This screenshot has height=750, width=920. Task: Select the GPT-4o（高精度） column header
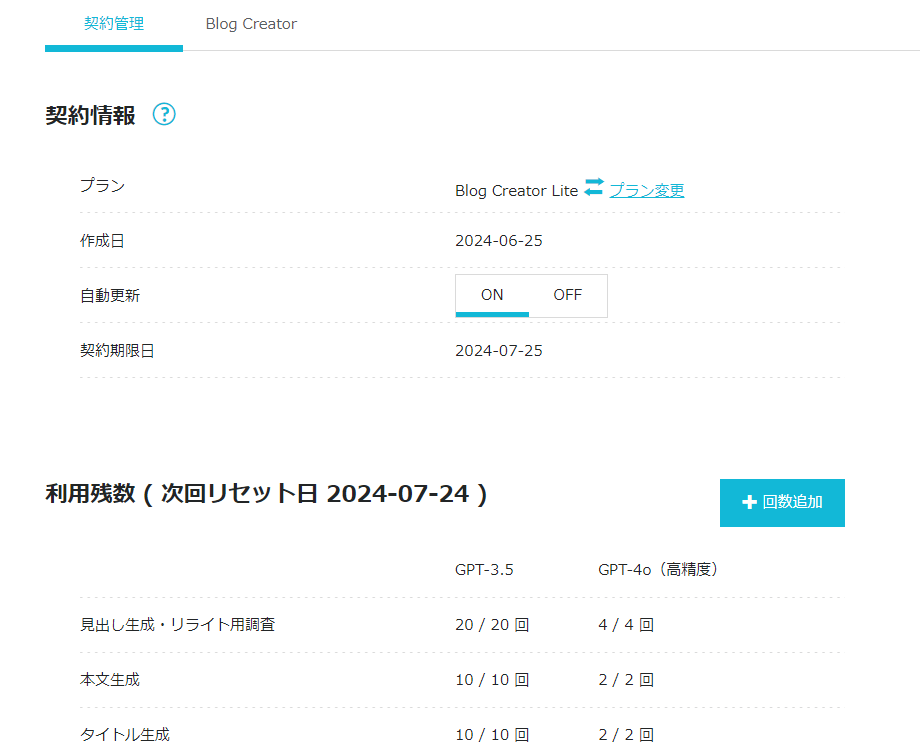tap(658, 570)
